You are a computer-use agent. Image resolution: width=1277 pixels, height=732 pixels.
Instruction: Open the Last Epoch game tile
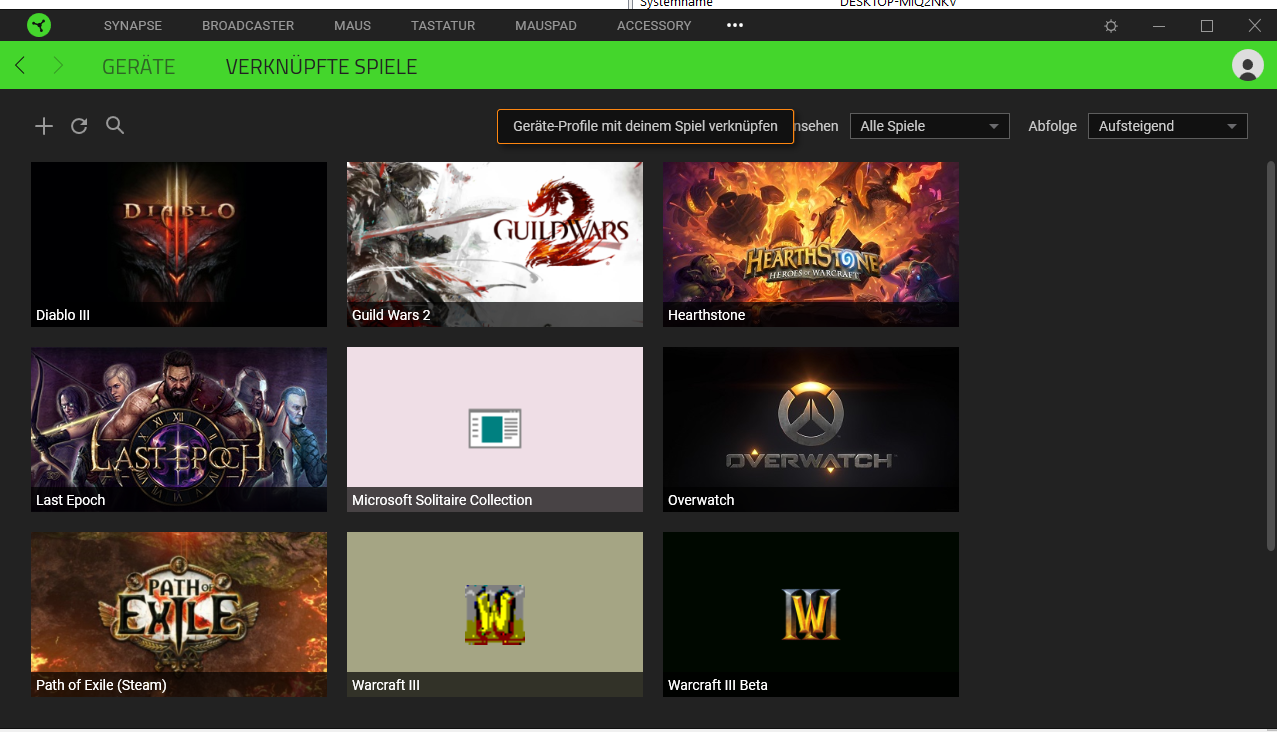coord(179,429)
